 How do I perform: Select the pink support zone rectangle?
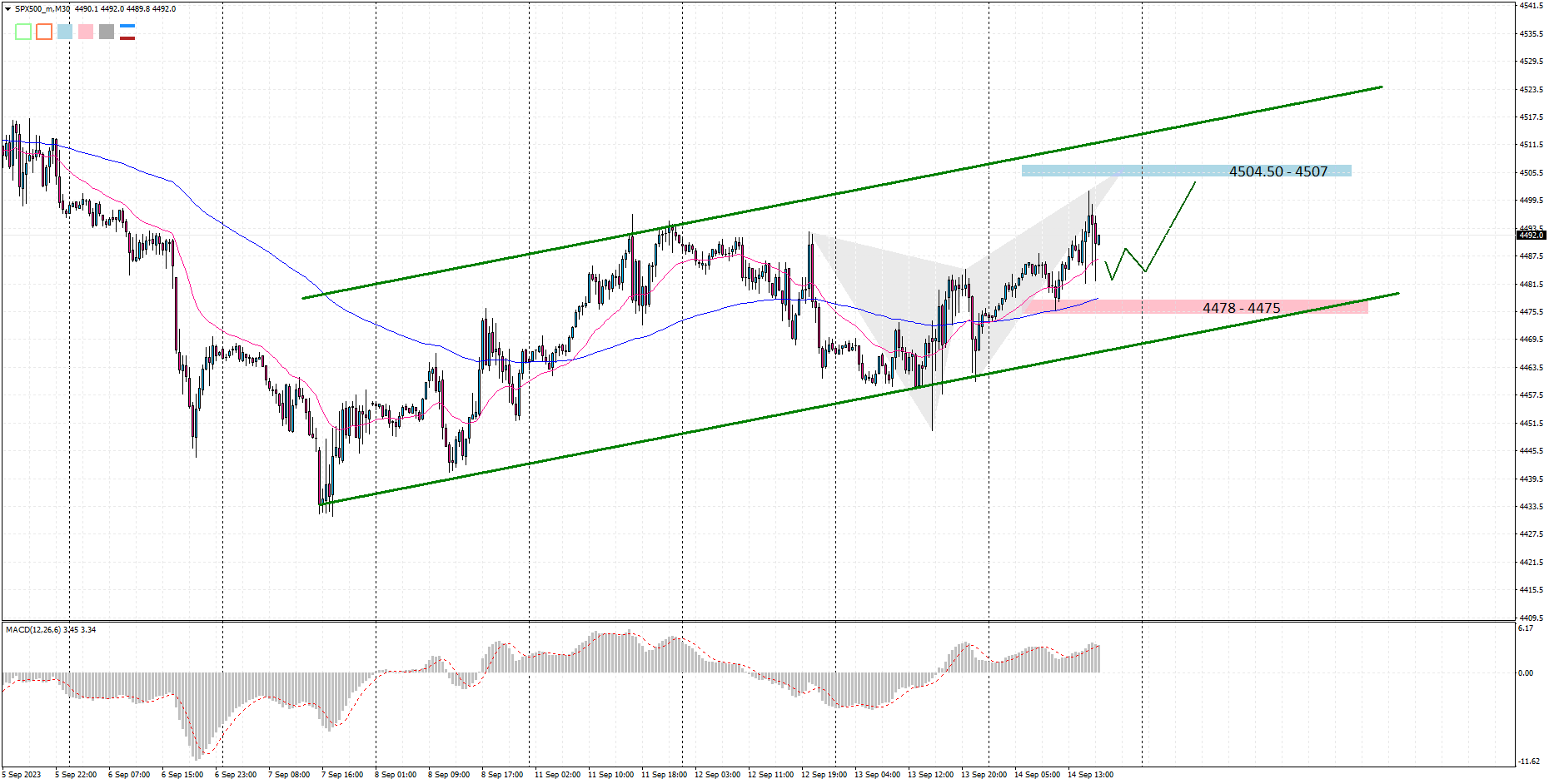1195,307
